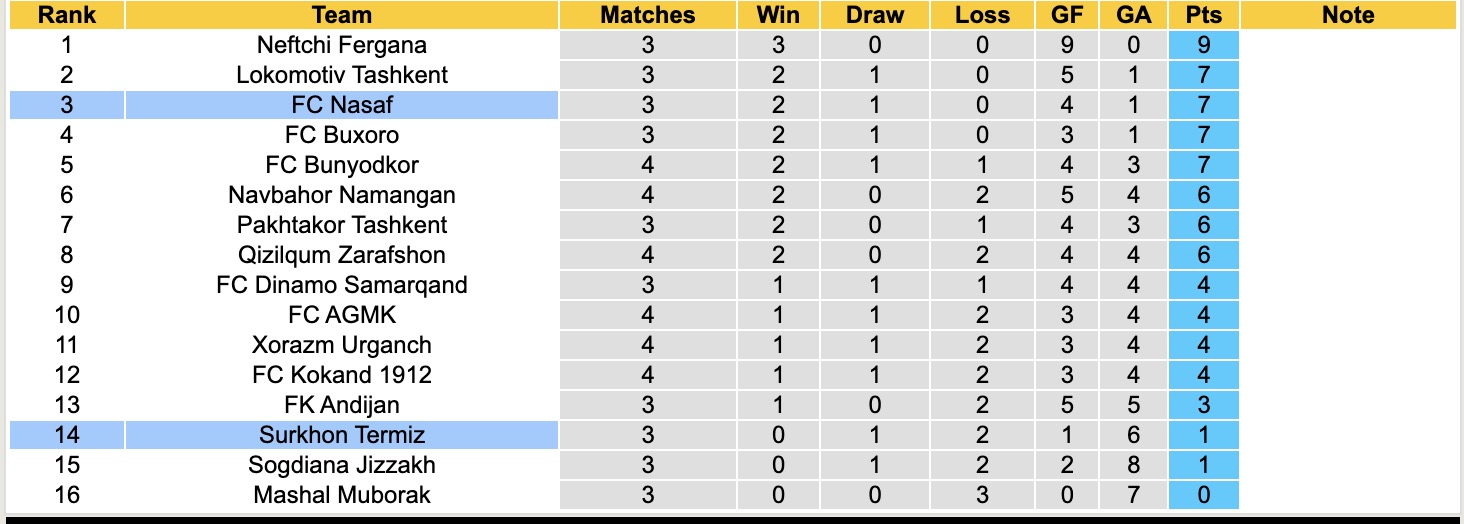Select Mashal Muborak's 0 points cell
Image resolution: width=1464 pixels, height=524 pixels.
click(1203, 495)
